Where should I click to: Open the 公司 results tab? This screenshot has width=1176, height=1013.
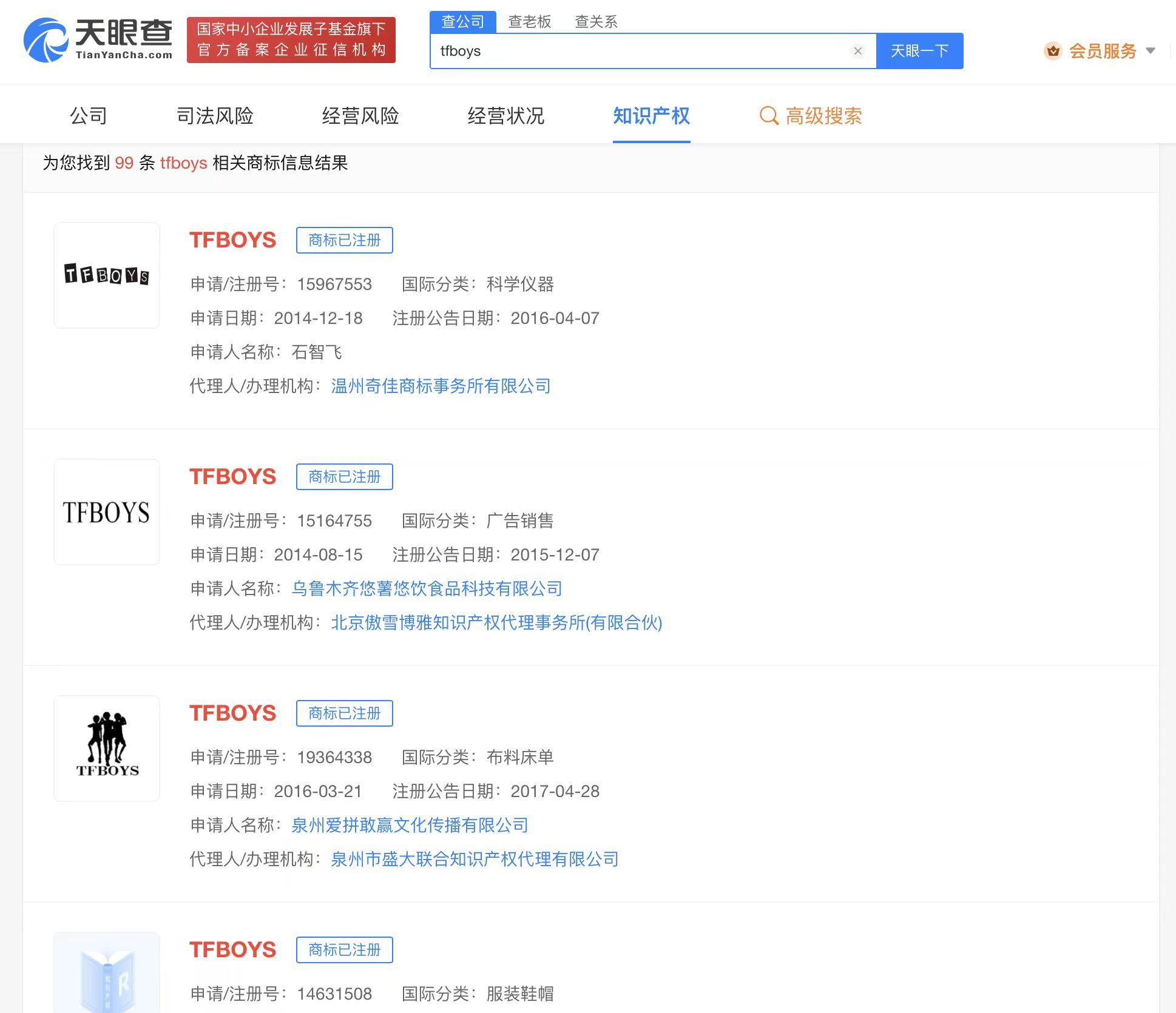coord(89,115)
